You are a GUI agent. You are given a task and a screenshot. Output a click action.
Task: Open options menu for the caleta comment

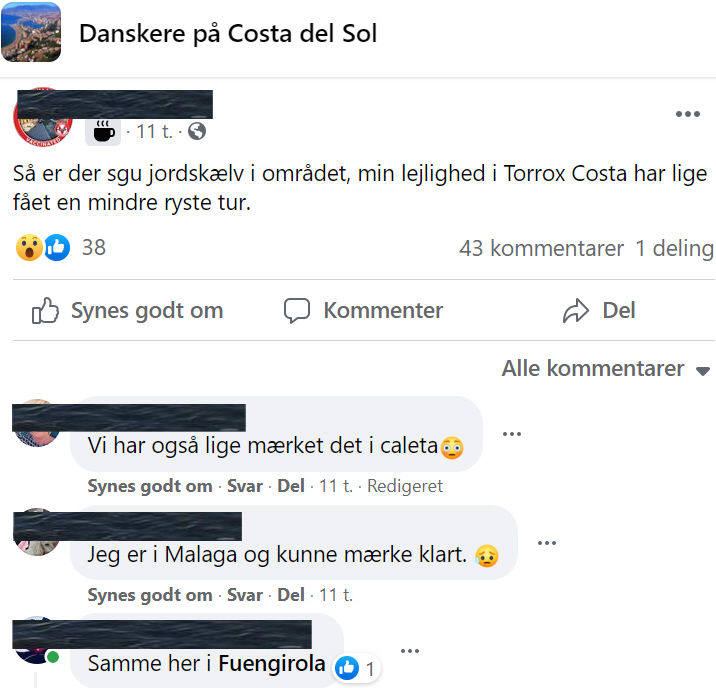512,434
